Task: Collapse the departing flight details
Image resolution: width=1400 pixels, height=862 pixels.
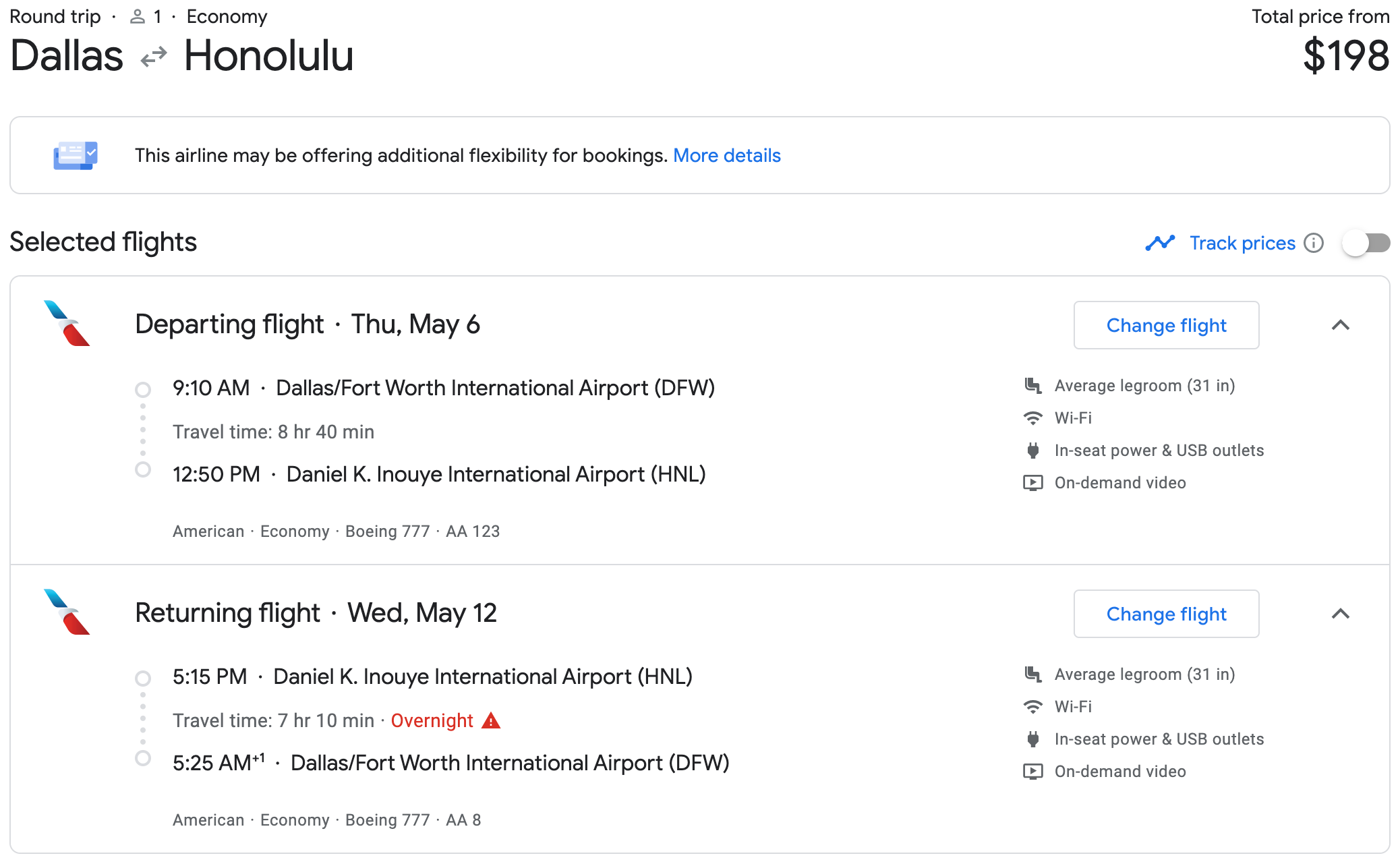Action: click(1341, 325)
